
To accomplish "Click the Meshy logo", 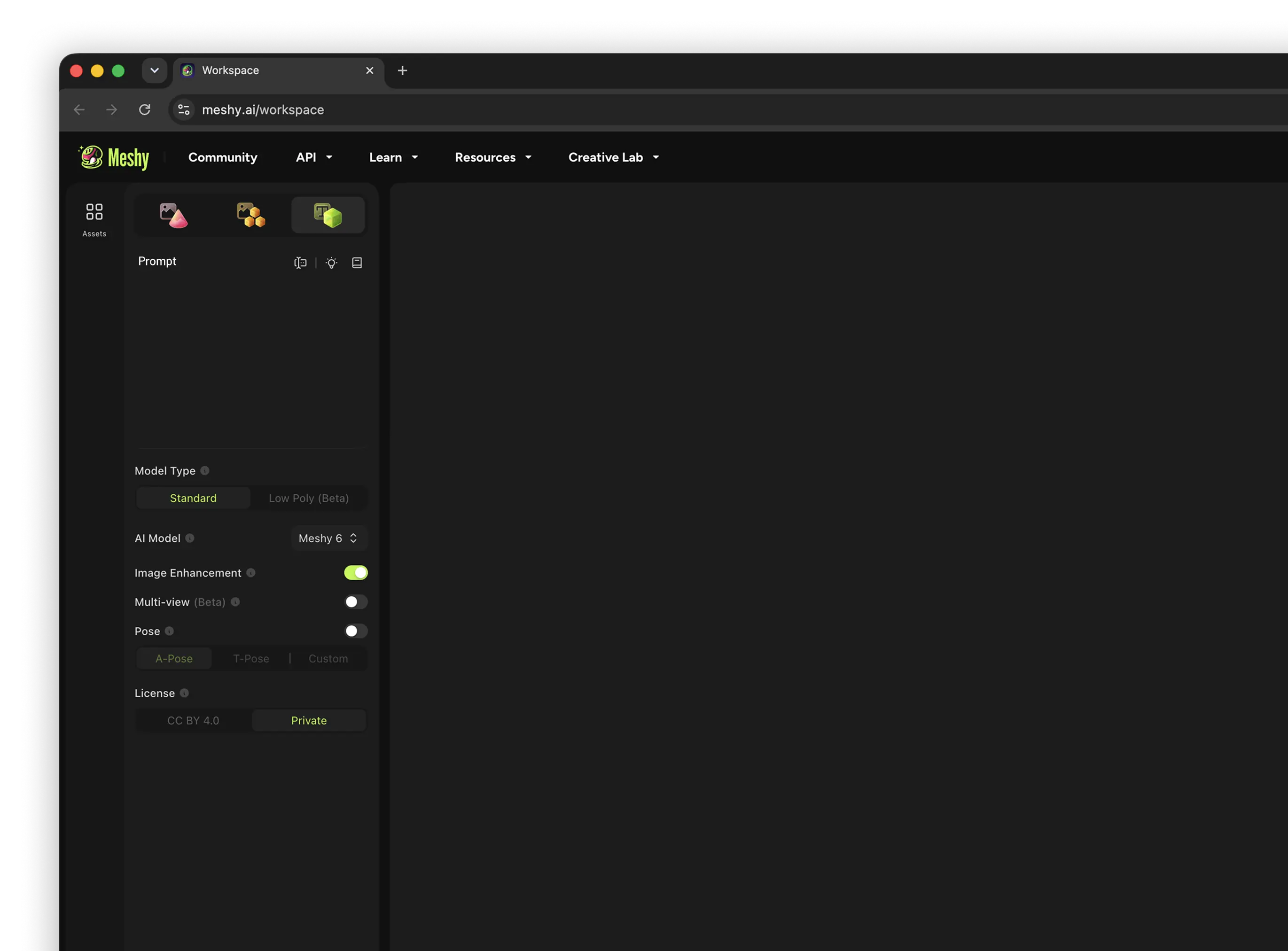I will coord(113,158).
